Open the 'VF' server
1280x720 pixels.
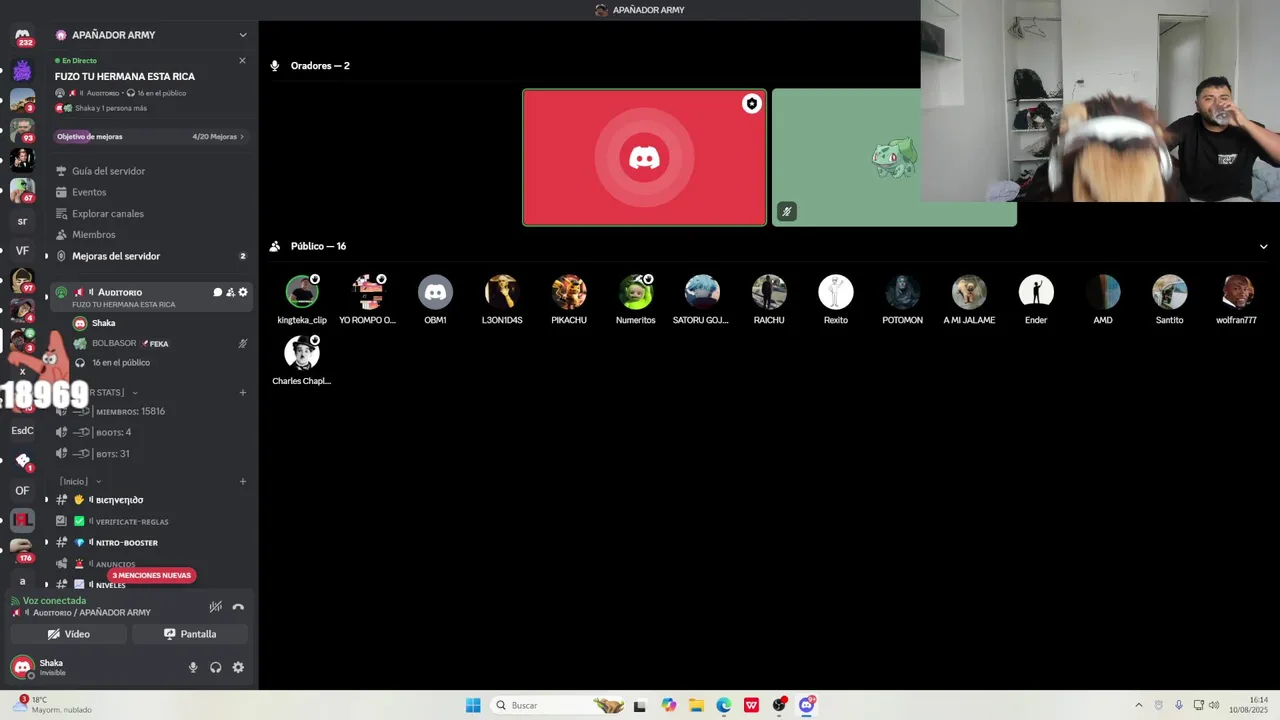[x=22, y=251]
